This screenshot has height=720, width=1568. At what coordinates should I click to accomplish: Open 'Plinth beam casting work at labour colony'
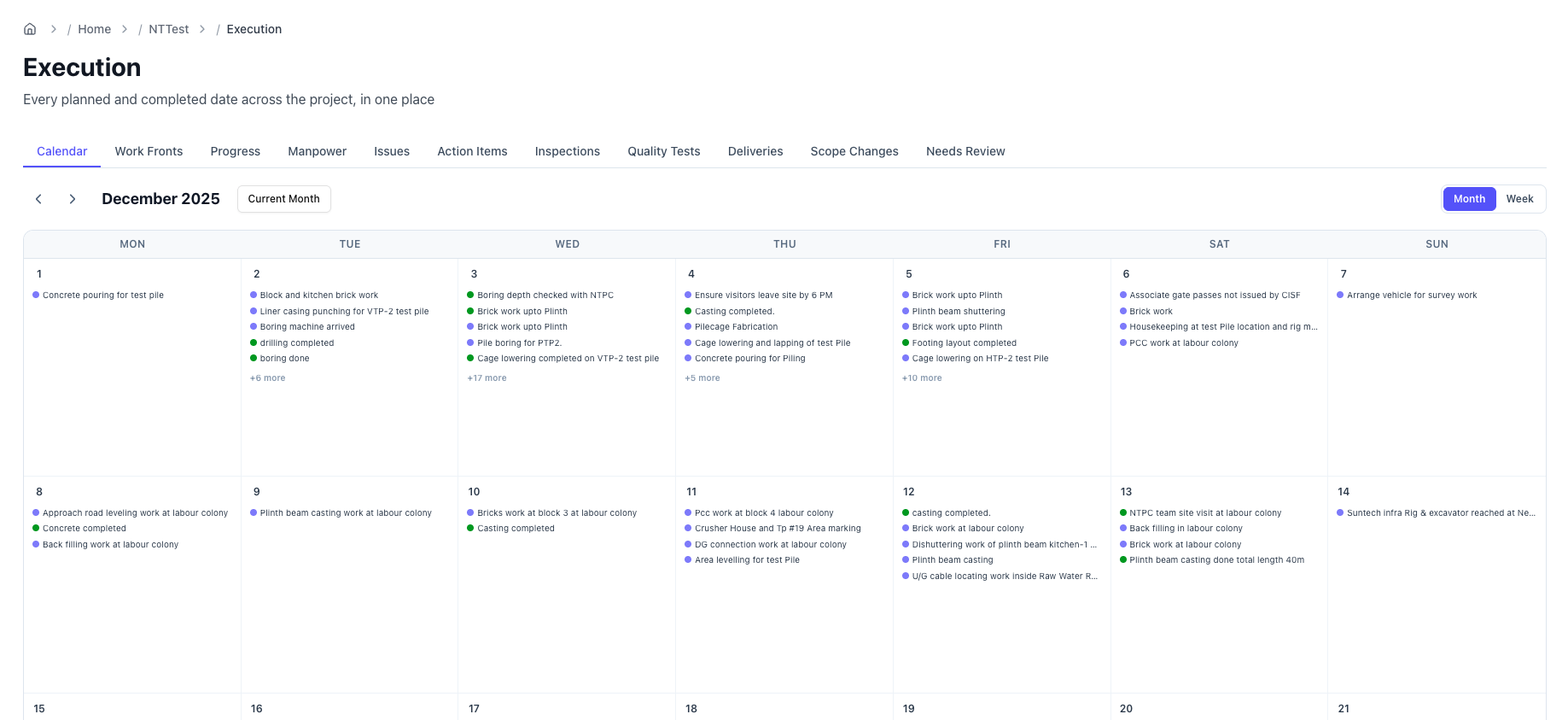click(341, 513)
